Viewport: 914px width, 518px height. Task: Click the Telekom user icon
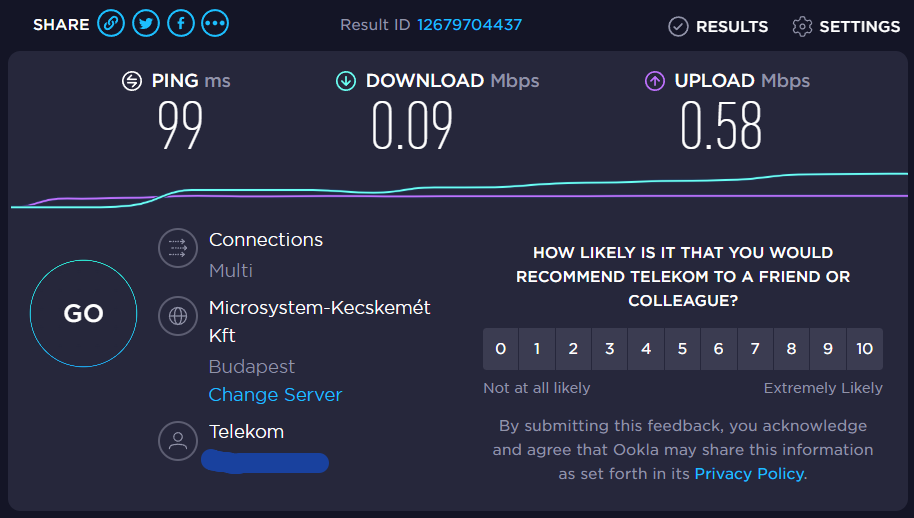point(178,441)
